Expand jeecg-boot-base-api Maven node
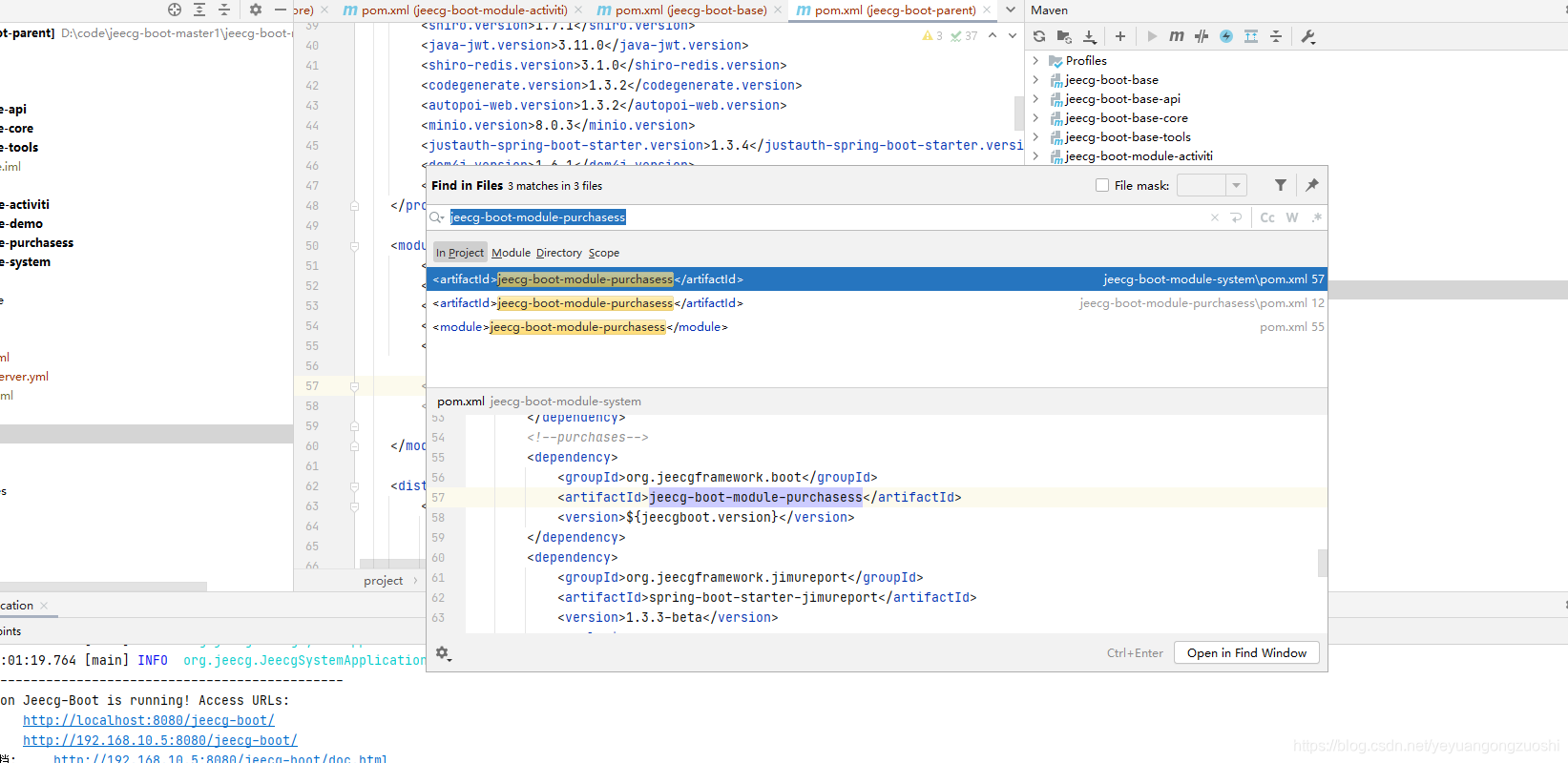Viewport: 1568px width, 763px height. [x=1035, y=98]
